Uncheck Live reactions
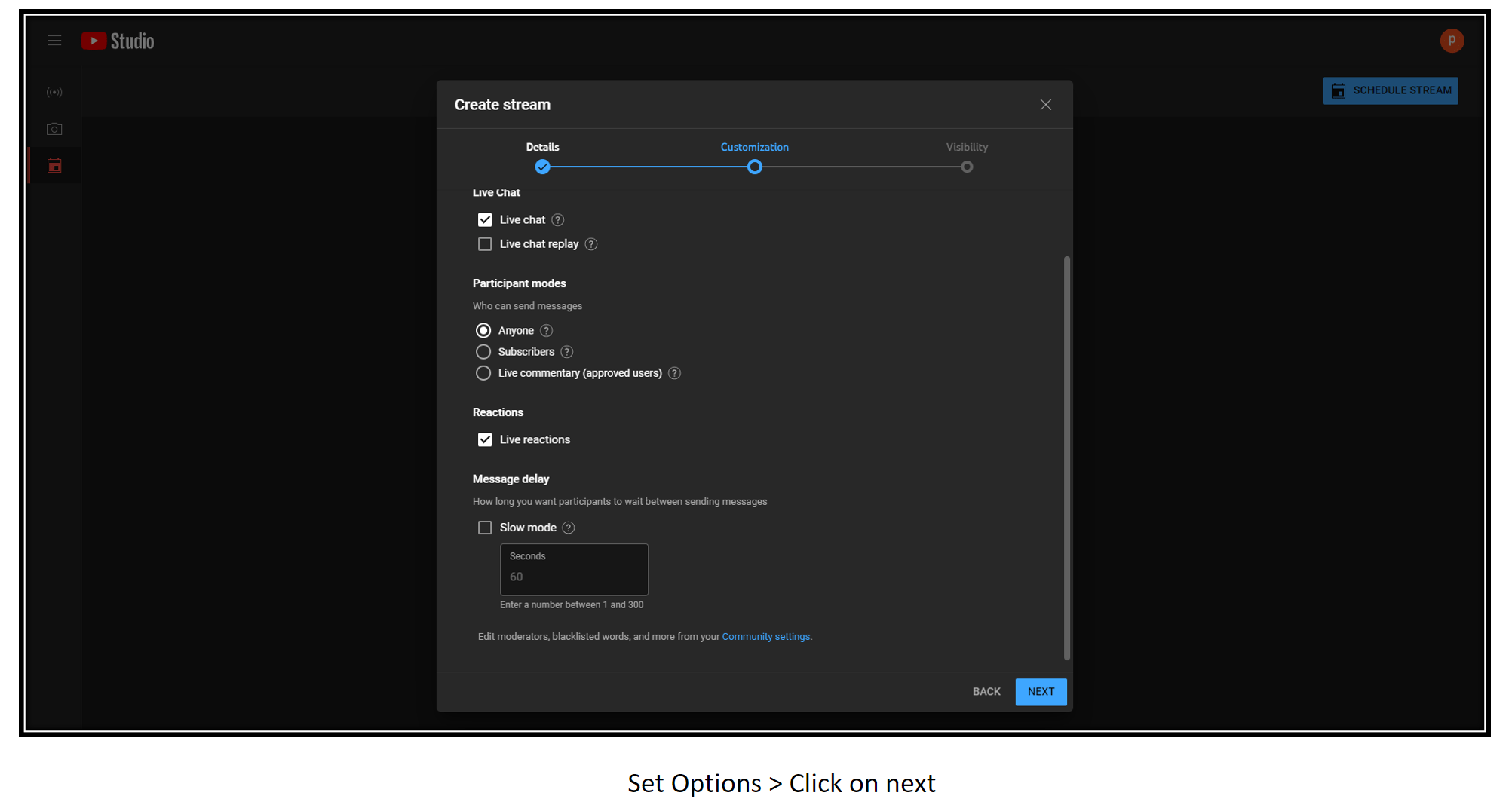The height and width of the screenshot is (811, 1512). tap(485, 439)
